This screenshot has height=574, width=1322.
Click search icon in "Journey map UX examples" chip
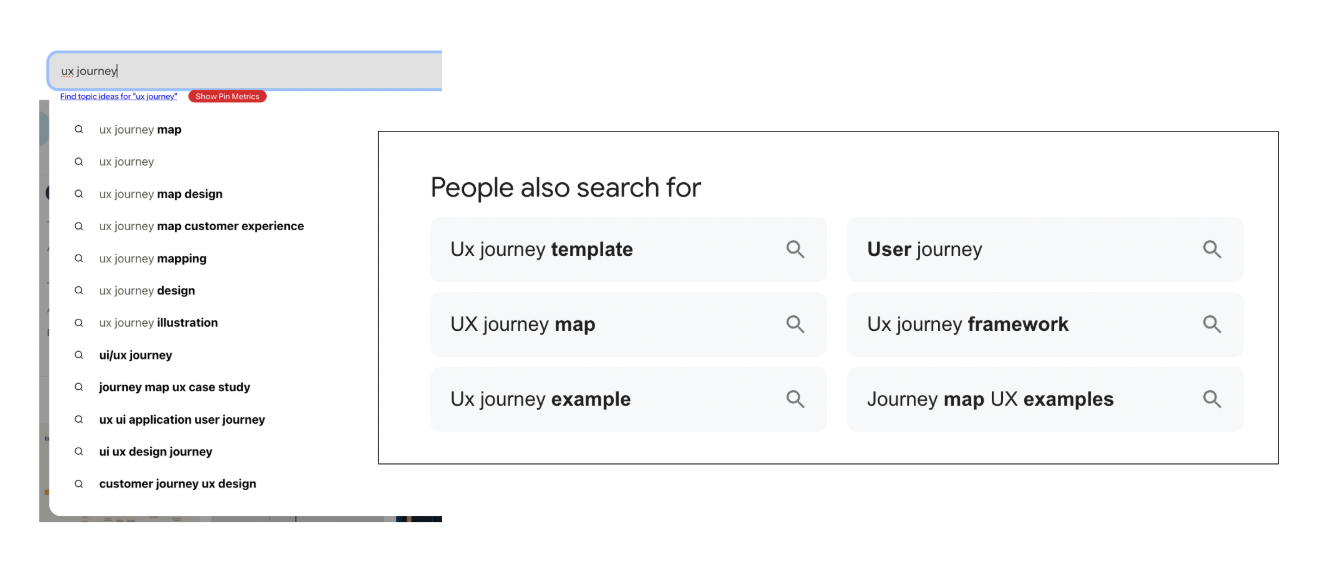tap(1212, 399)
